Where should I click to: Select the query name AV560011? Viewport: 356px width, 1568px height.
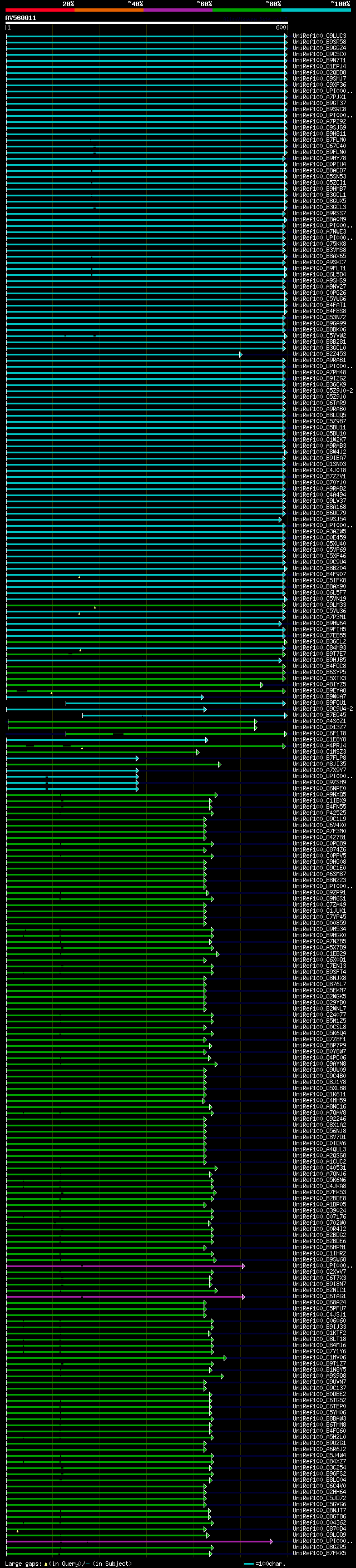(21, 18)
